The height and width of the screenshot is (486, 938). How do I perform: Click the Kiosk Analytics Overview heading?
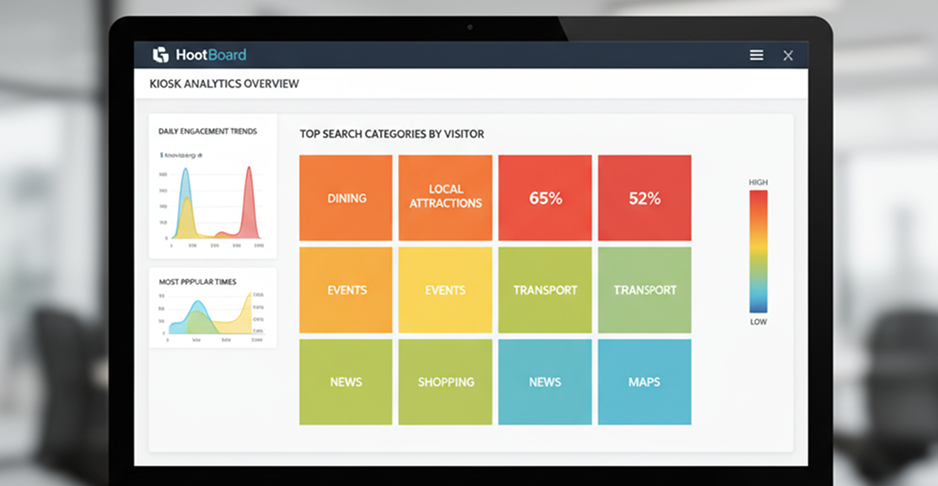point(224,84)
